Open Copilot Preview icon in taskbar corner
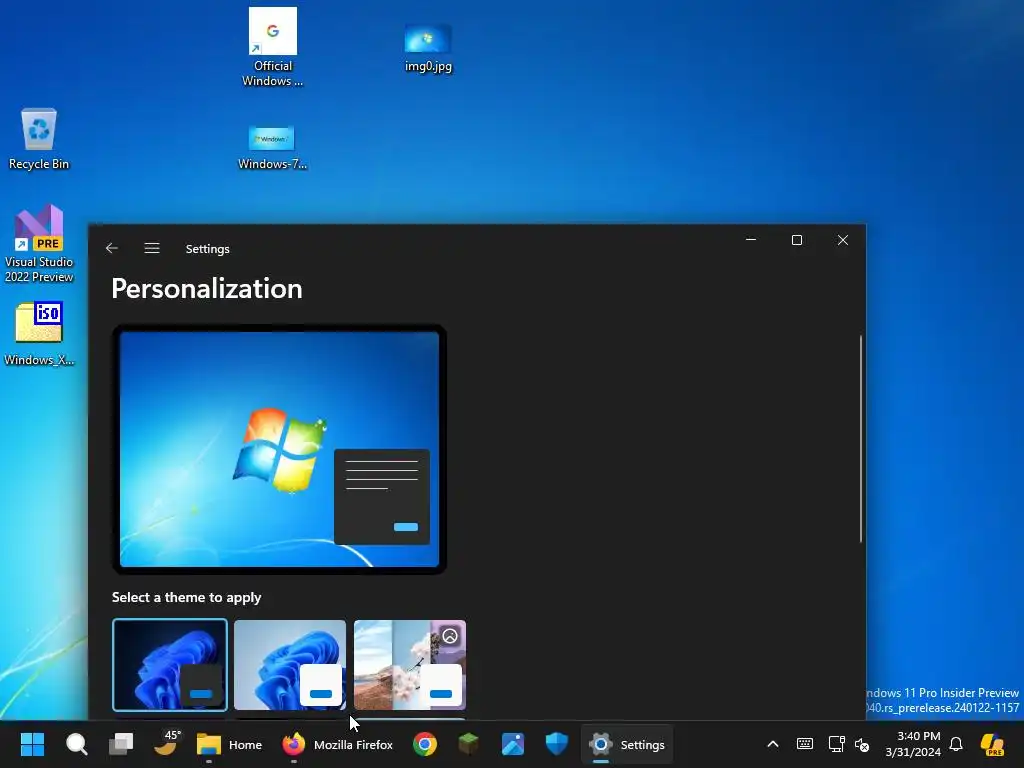The image size is (1024, 768). (993, 744)
